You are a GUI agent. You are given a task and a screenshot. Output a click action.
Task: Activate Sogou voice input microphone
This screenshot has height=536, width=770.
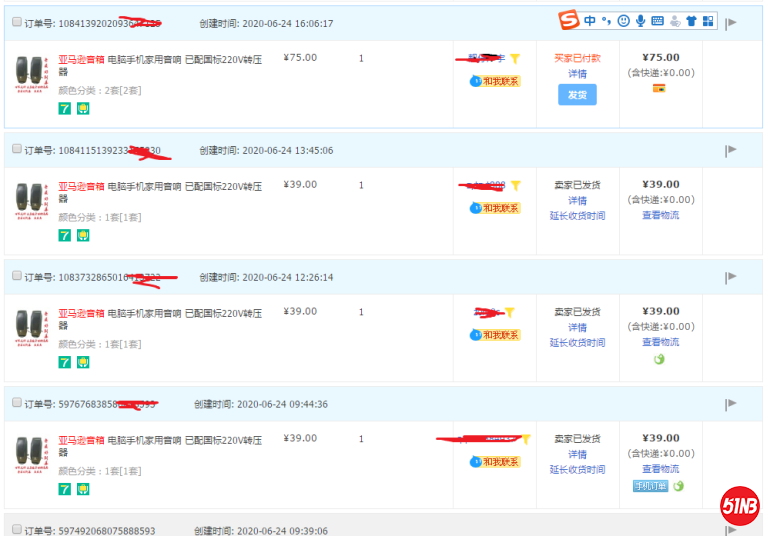tap(640, 20)
